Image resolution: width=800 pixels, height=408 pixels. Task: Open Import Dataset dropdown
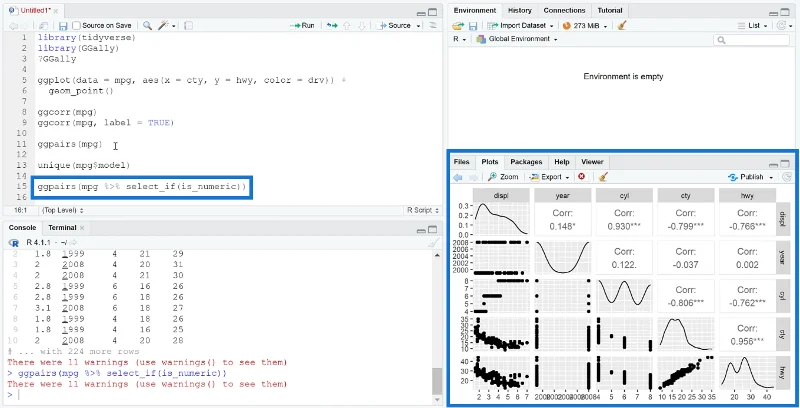[520, 26]
